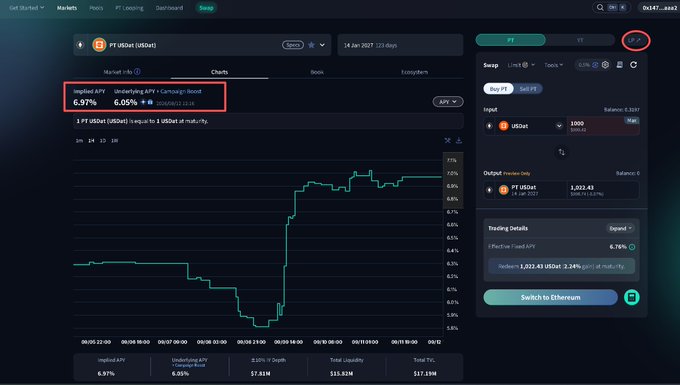The height and width of the screenshot is (385, 680).
Task: Open Dashboard nav item
Action: click(x=169, y=8)
